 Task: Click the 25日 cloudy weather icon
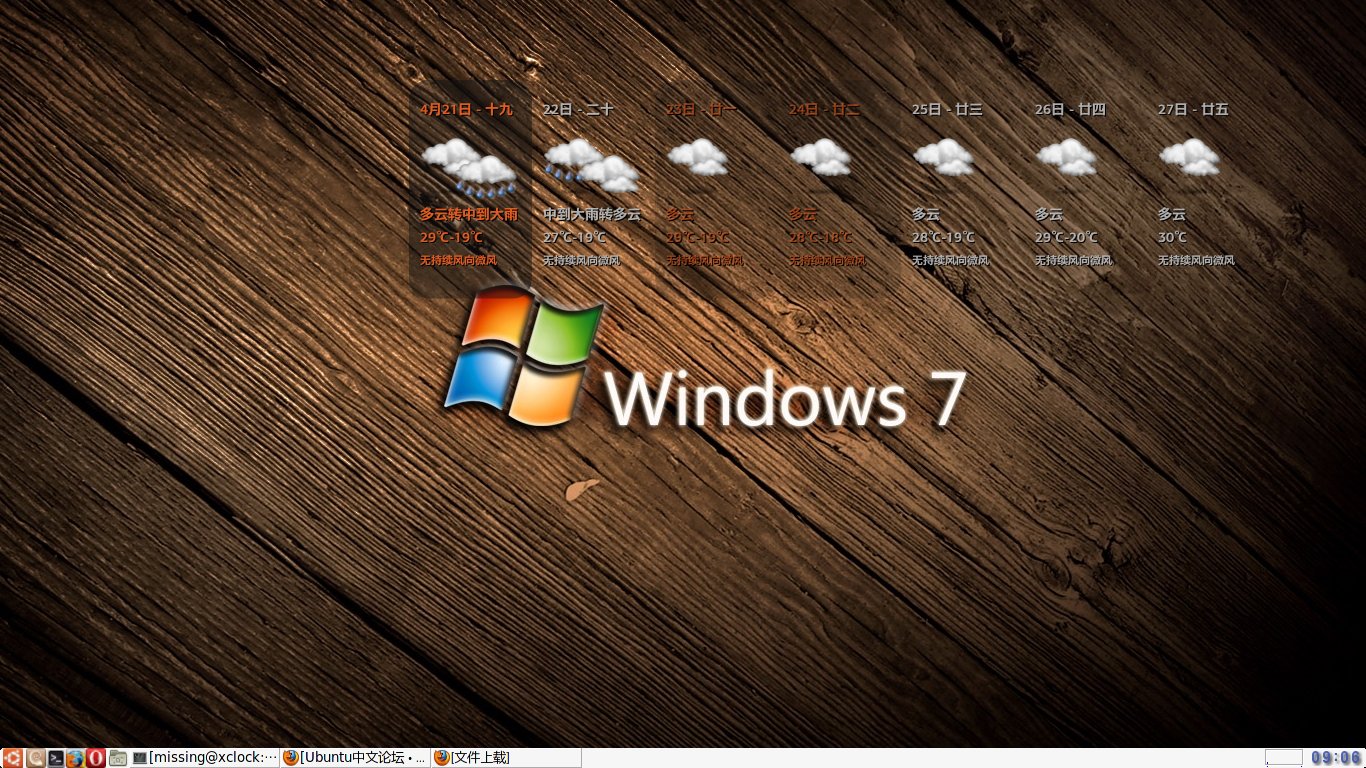[x=943, y=157]
